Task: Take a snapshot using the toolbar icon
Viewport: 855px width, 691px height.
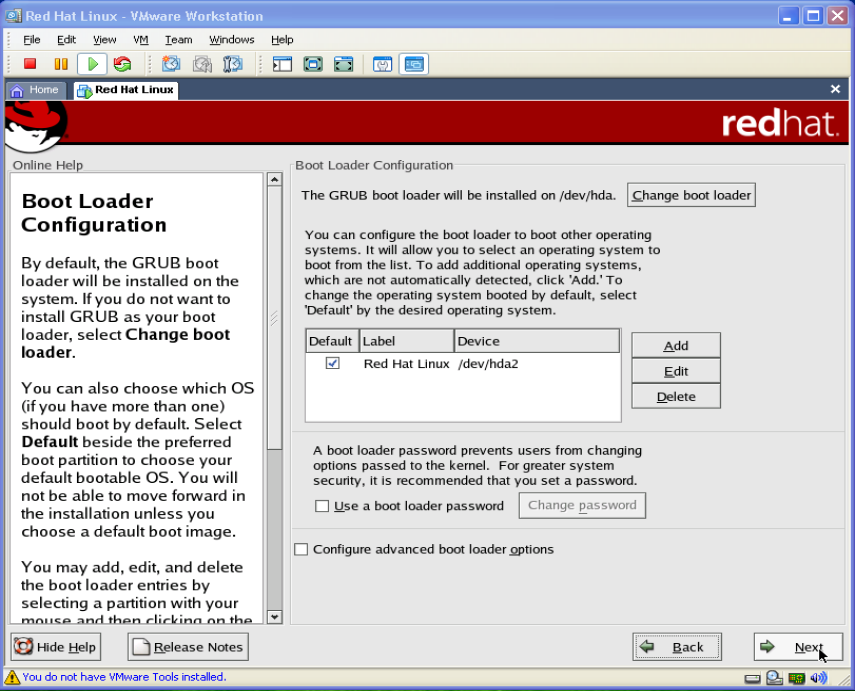Action: (x=171, y=64)
